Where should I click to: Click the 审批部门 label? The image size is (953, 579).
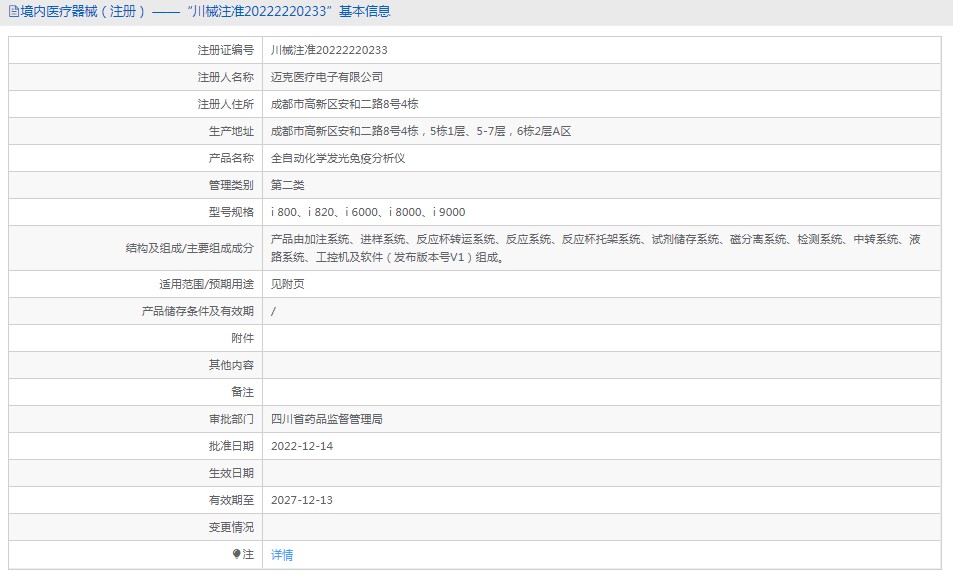pyautogui.click(x=231, y=419)
